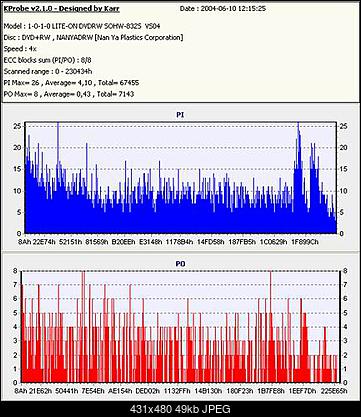
Task: Click 'ECC blocks sum (PI/PO) : 8/8'
Action: (x=47, y=60)
